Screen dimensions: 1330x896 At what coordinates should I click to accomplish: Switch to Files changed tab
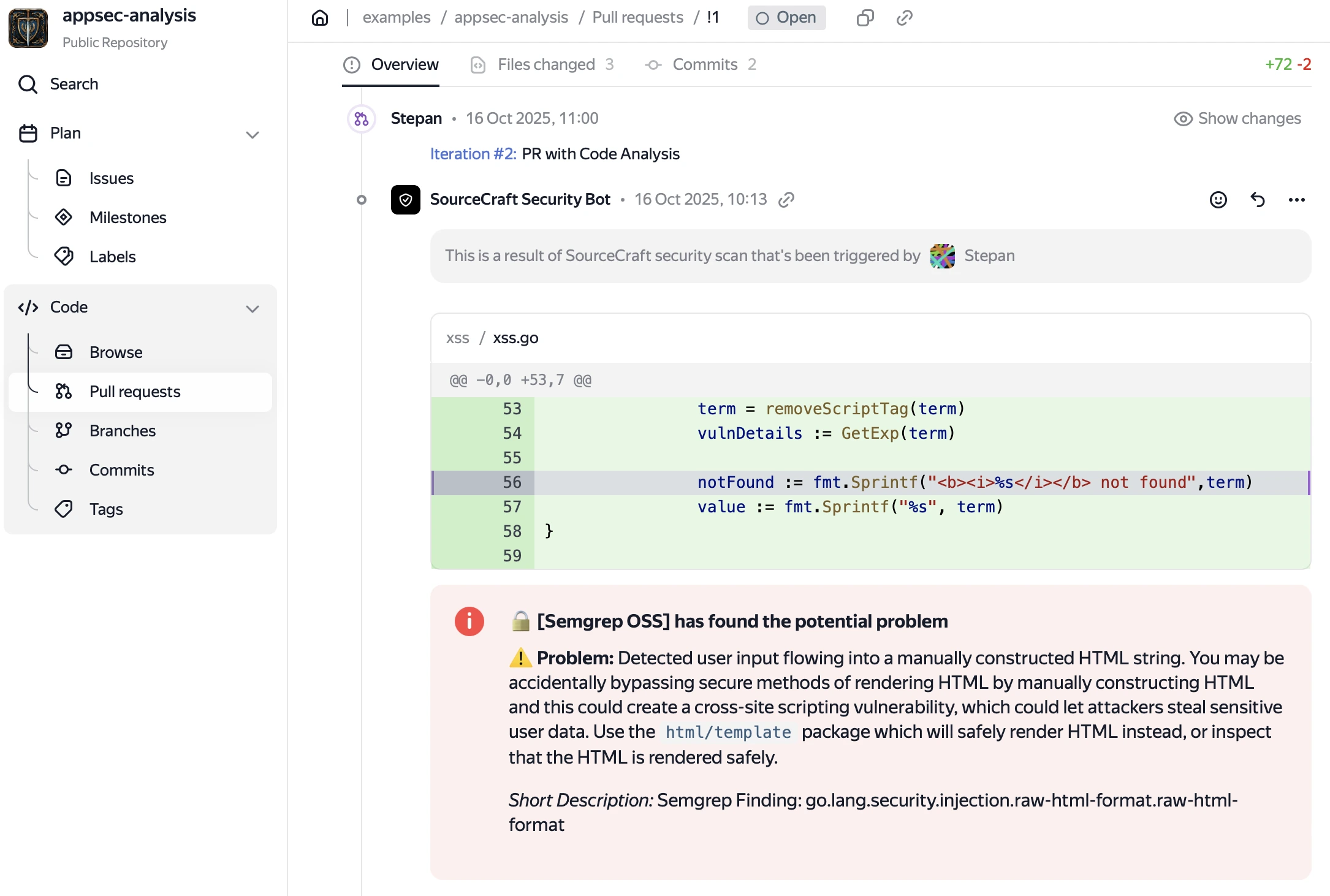(x=545, y=64)
